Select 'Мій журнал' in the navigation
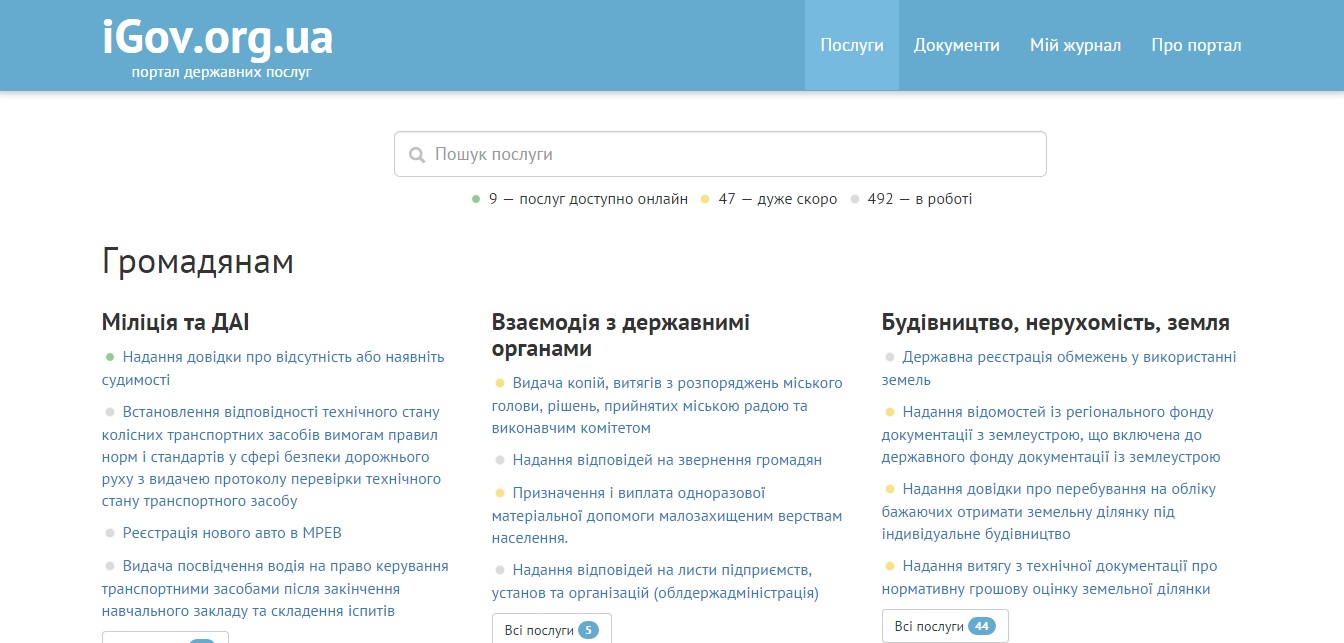 click(x=1075, y=44)
